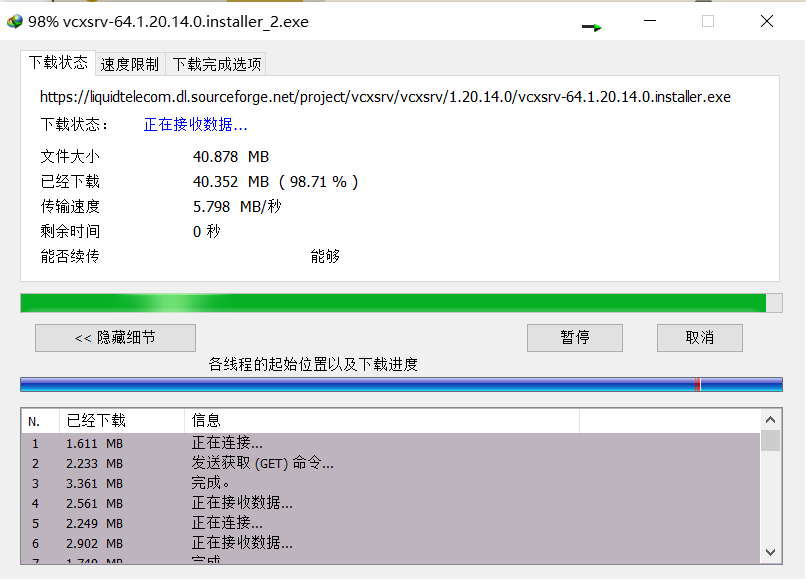
Task: Select thread row 2 with 2.233 MB
Action: tap(391, 463)
